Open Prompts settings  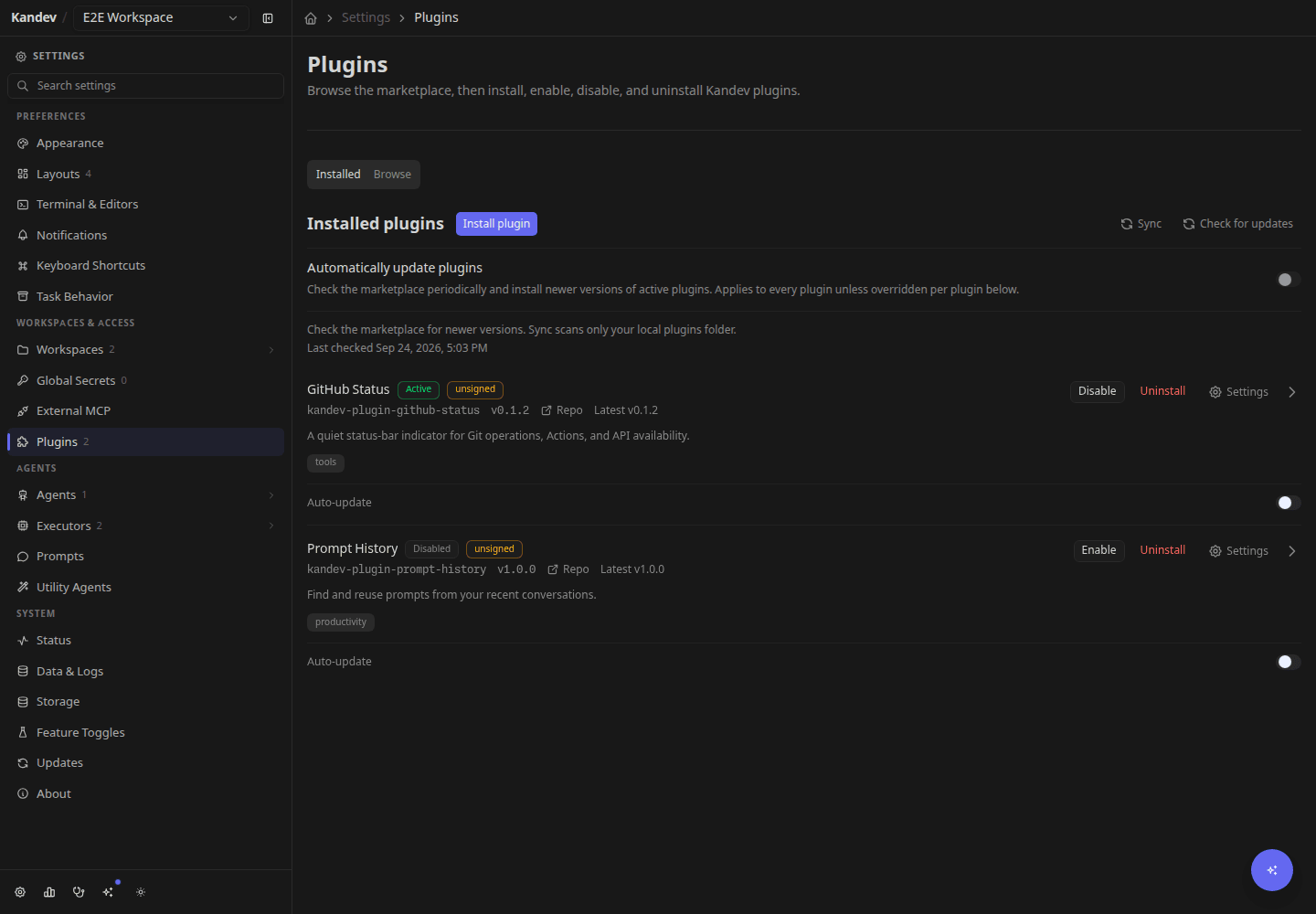tap(146, 557)
